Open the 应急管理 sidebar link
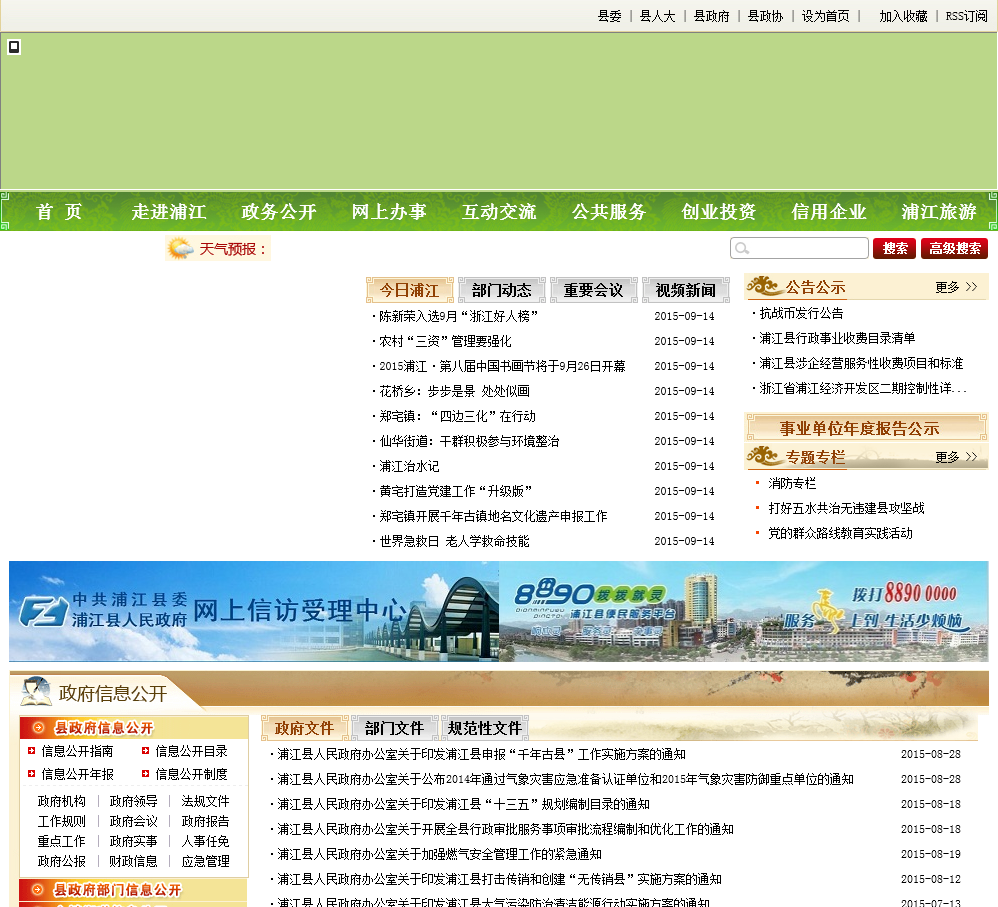The image size is (998, 907). [205, 861]
